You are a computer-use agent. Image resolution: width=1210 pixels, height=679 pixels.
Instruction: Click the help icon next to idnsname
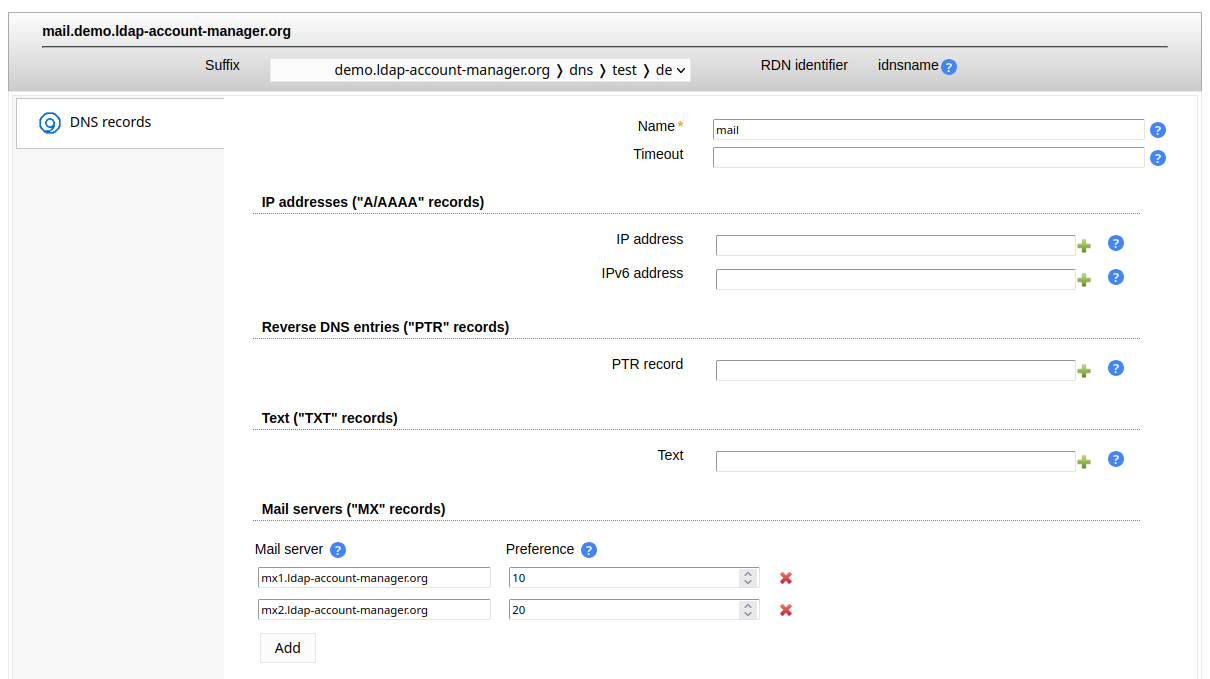pos(949,67)
